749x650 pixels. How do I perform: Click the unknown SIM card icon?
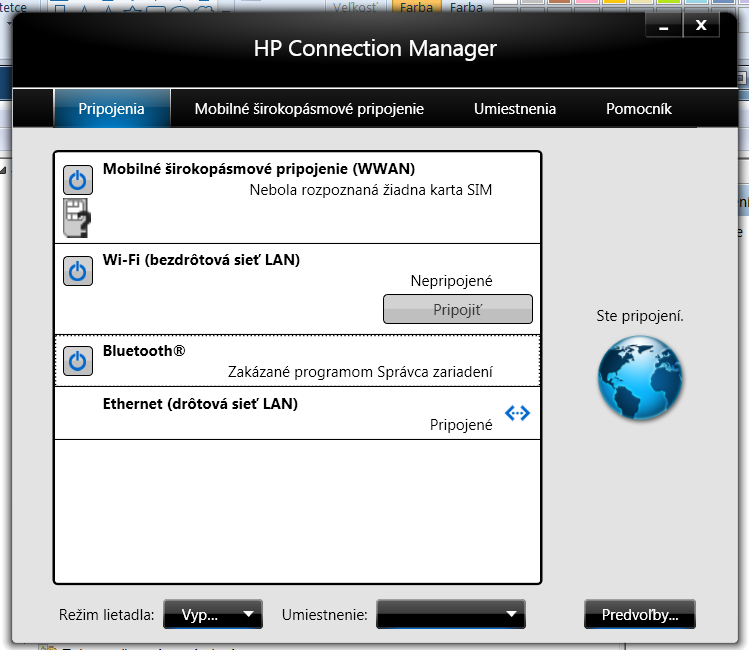pos(77,218)
